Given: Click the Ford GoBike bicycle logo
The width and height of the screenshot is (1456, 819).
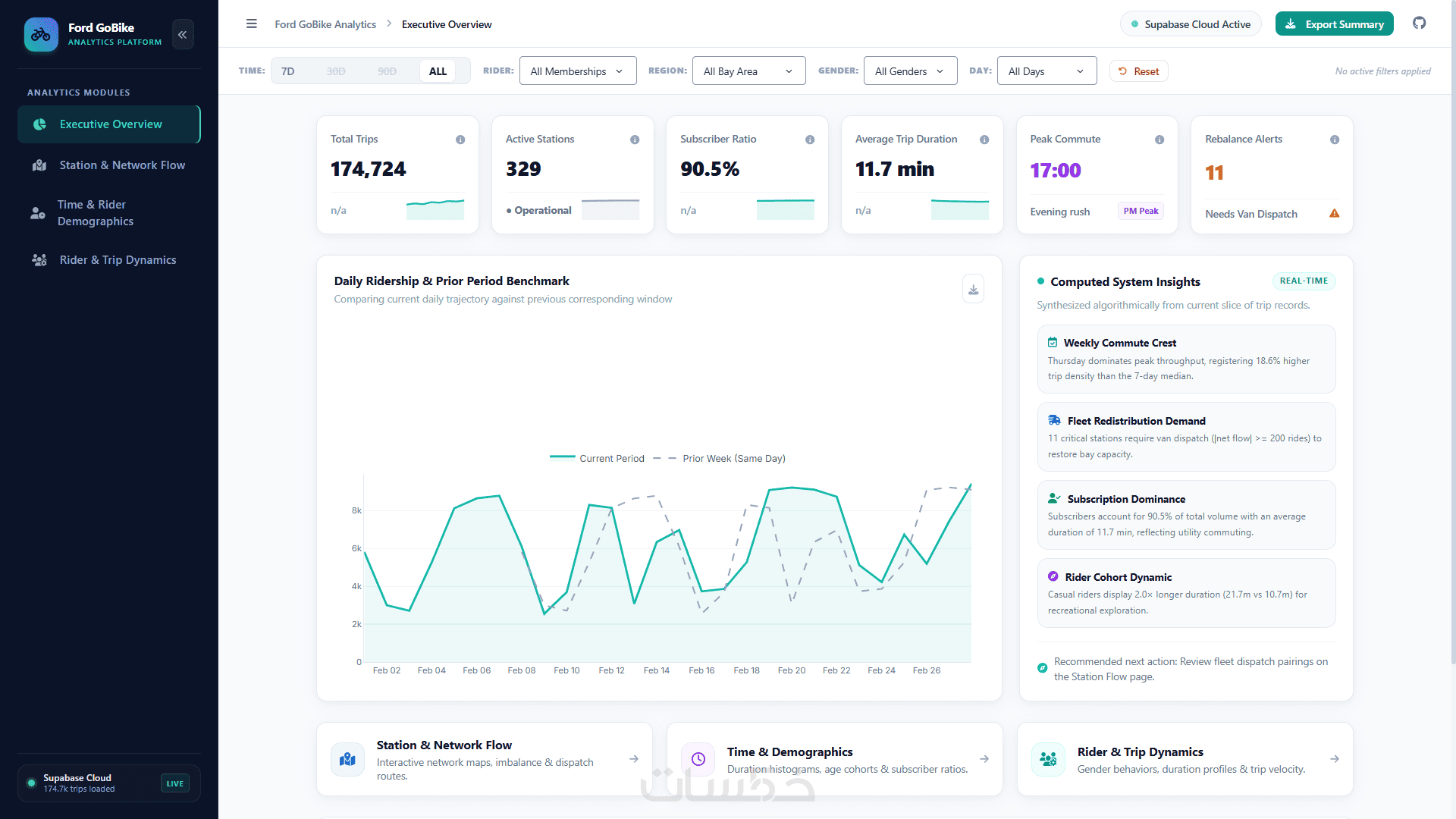Looking at the screenshot, I should click(41, 35).
